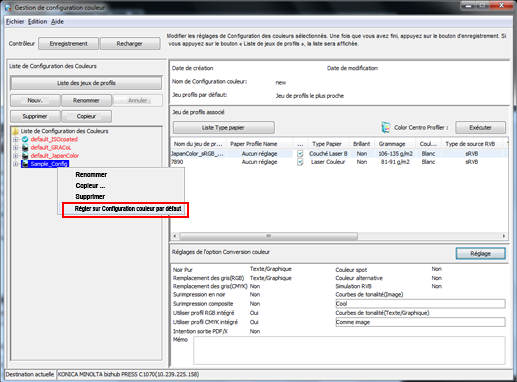
Task: Click the right arrow of the table scrollbar
Action: click(504, 236)
